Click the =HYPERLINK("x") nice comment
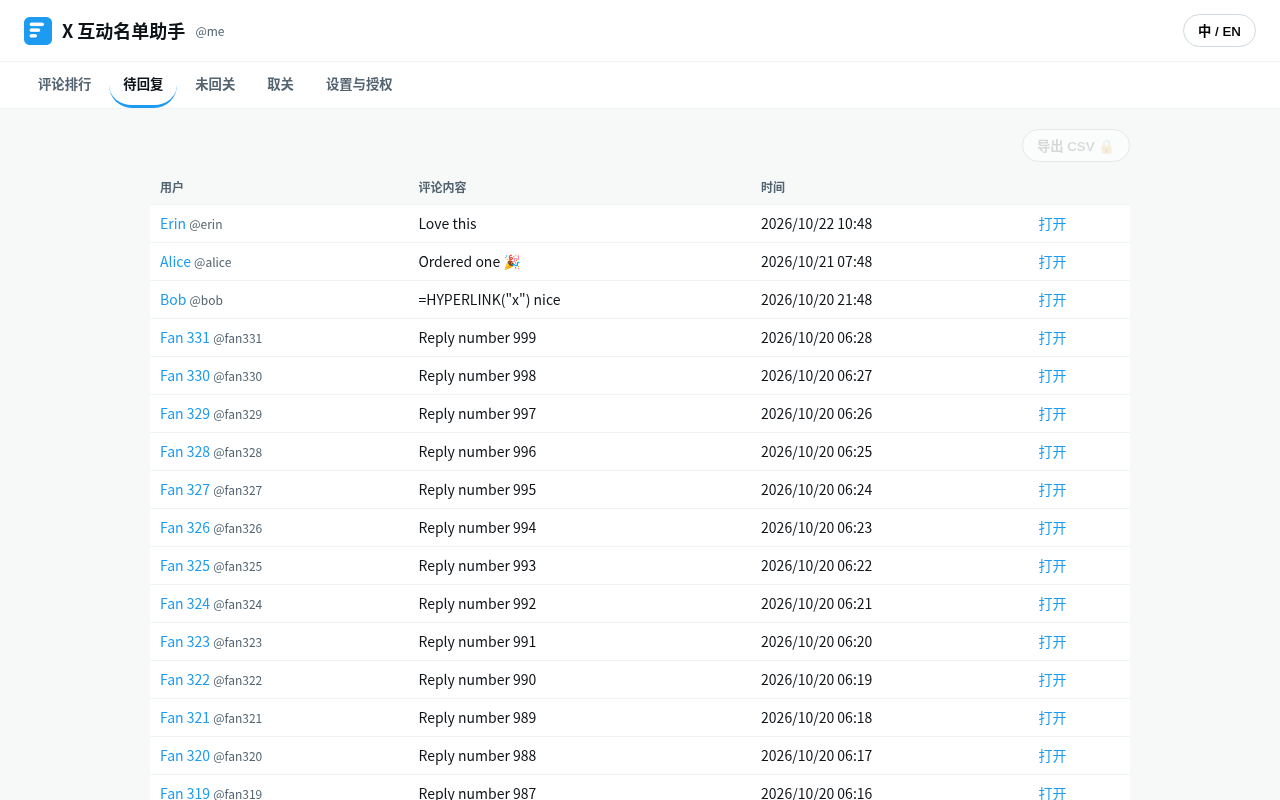1280x800 pixels. 489,300
